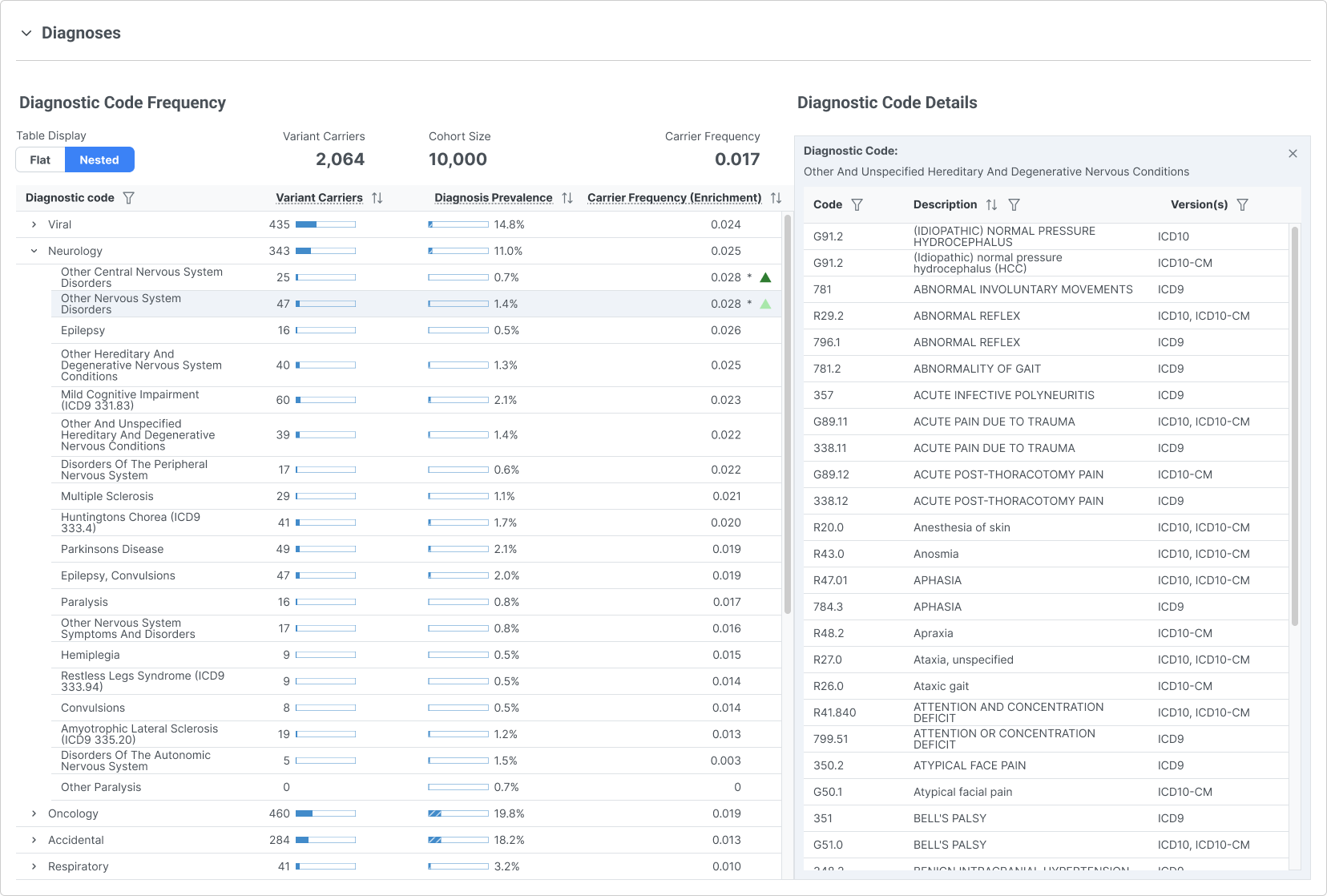Click code R29.2 cell

pos(829,316)
